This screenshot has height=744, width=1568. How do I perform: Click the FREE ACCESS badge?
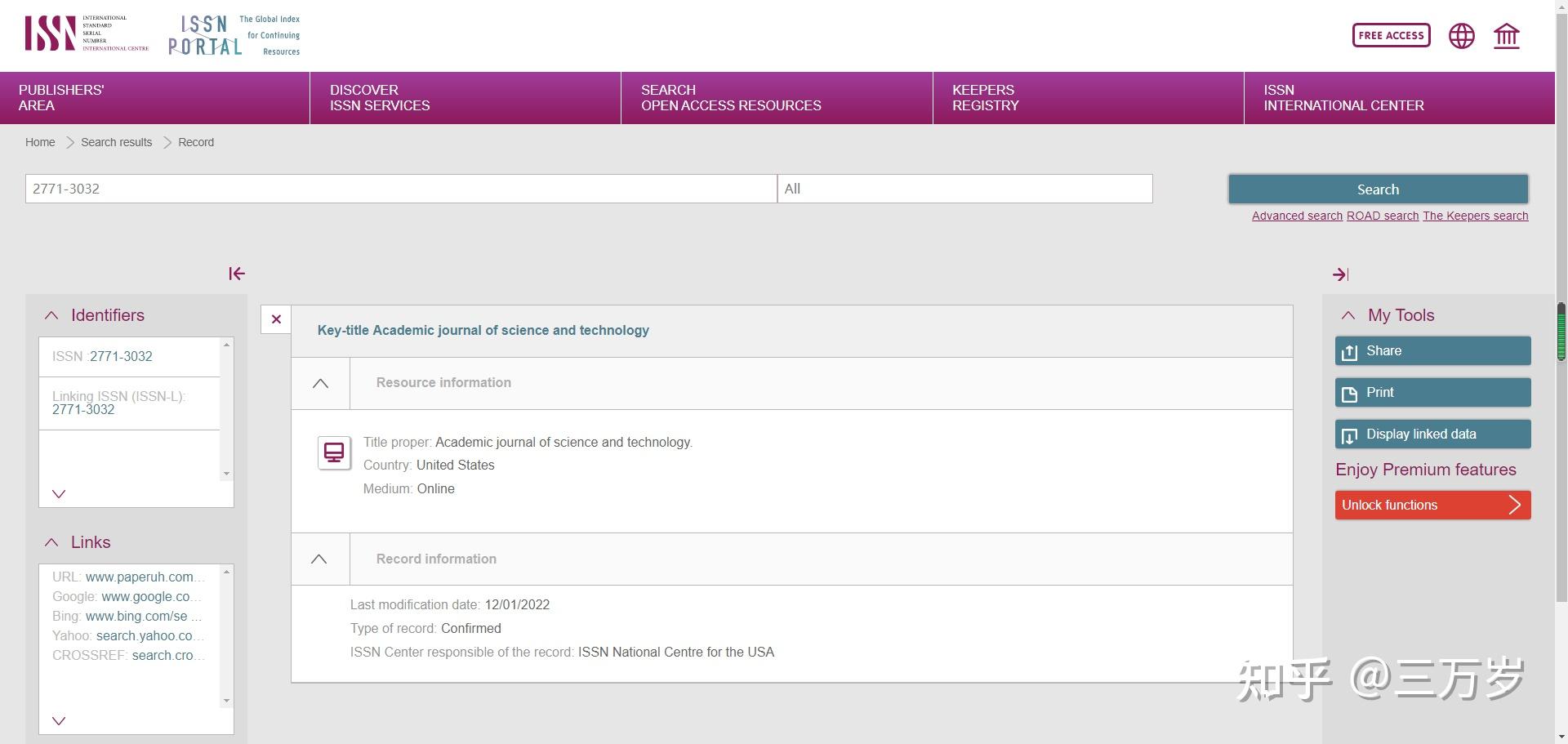coord(1392,35)
